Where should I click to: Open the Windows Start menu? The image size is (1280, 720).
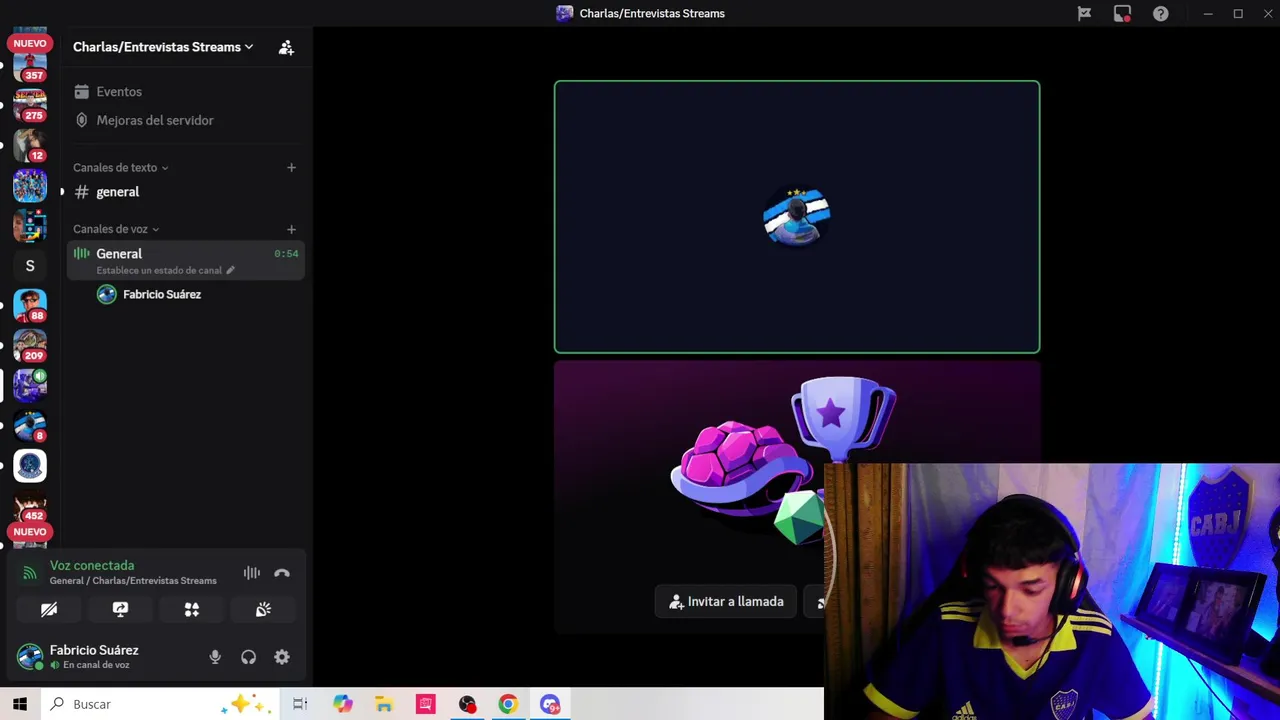coord(20,704)
